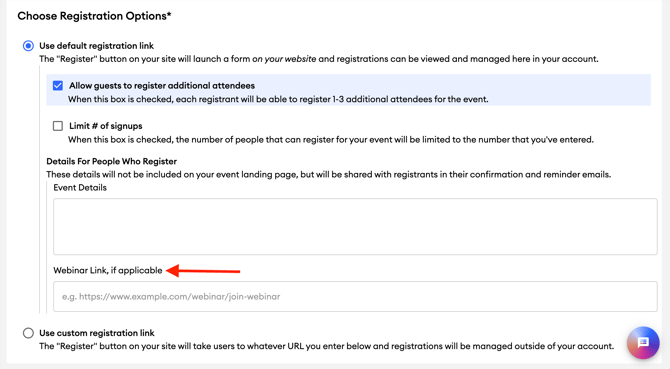Screen dimensions: 670x369
Task: Click the 'Use default registration link' label text
Action: tap(97, 46)
